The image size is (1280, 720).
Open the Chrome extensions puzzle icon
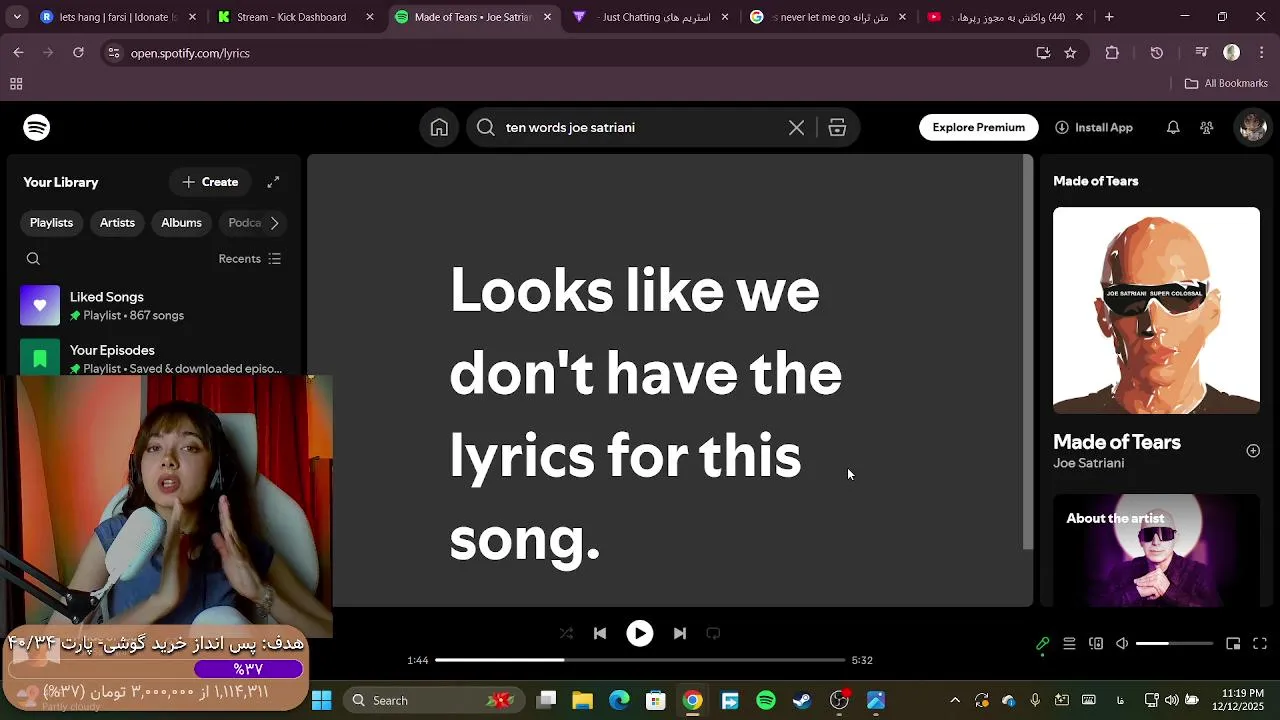[x=1112, y=53]
